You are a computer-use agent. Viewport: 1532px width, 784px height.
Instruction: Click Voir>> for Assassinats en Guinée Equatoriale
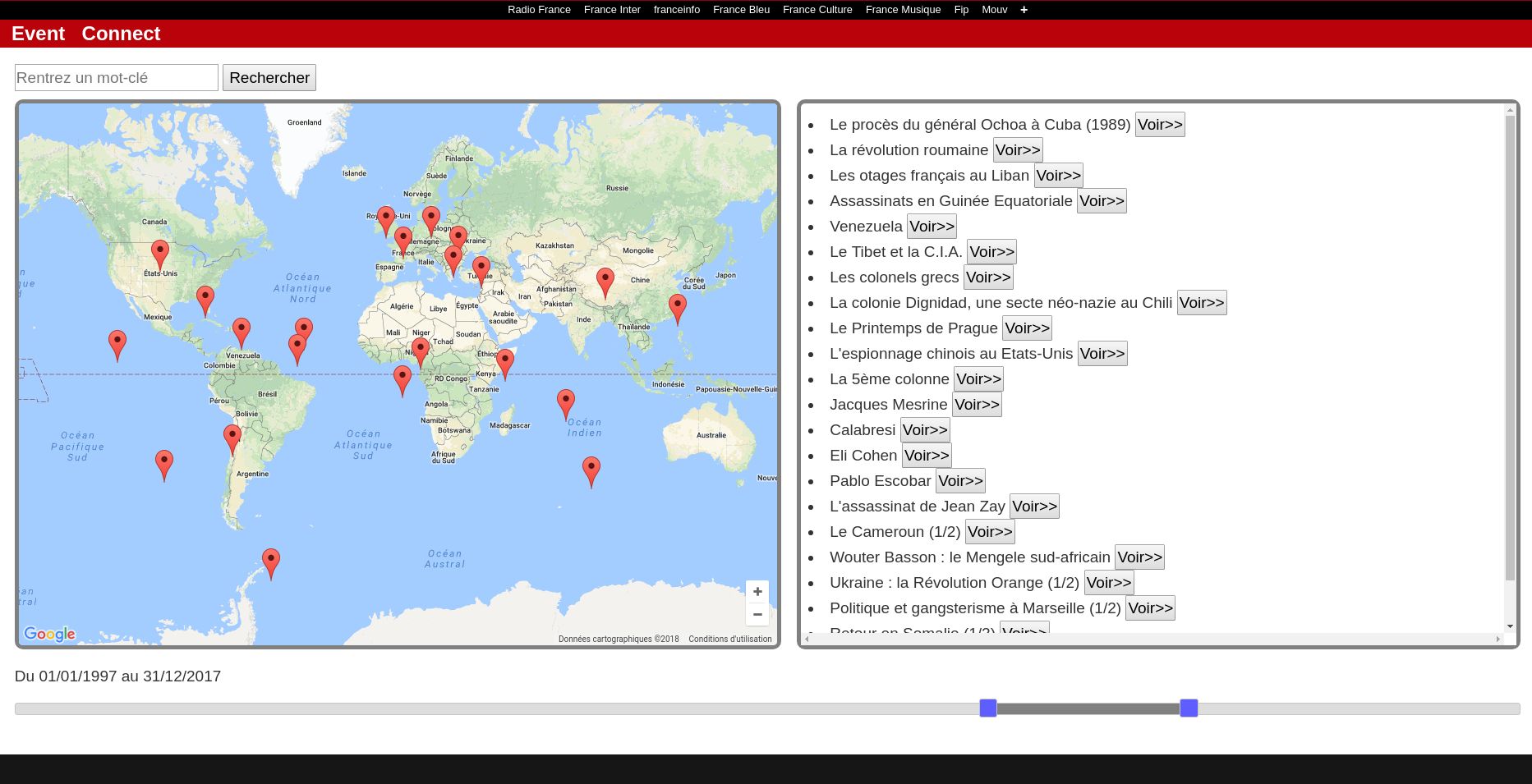coord(1102,201)
